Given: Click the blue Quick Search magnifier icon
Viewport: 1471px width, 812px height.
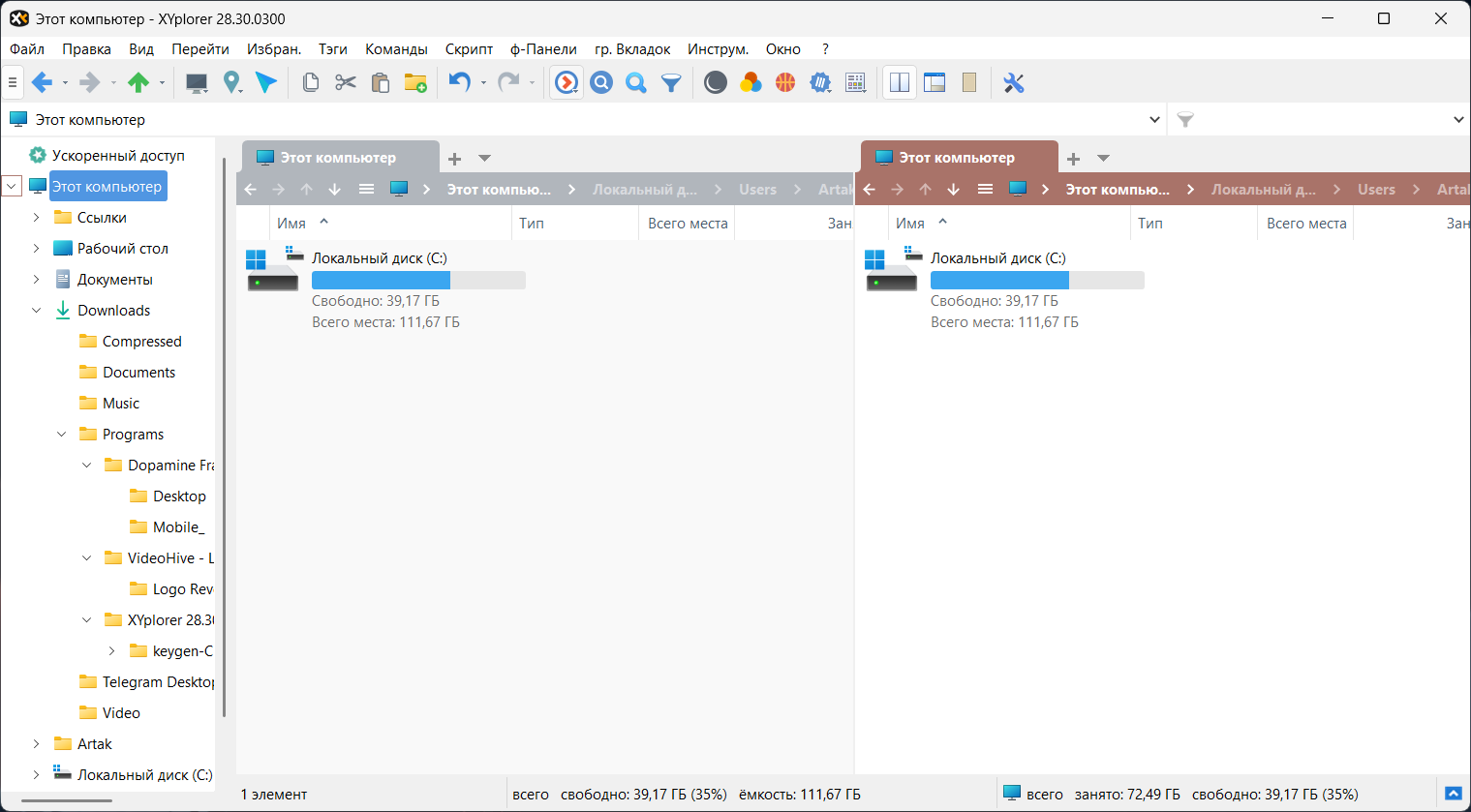Looking at the screenshot, I should (x=636, y=83).
